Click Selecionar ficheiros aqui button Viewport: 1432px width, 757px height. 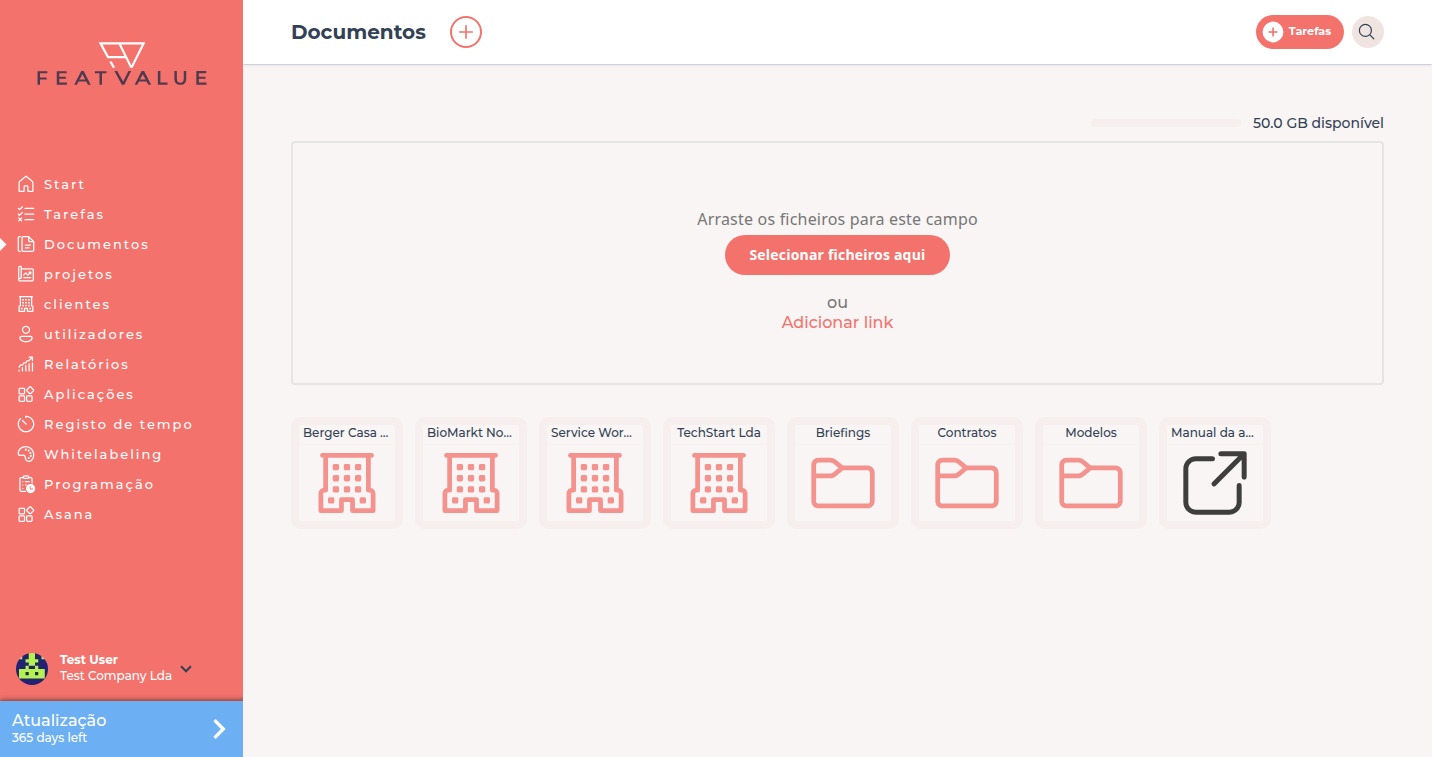[837, 255]
